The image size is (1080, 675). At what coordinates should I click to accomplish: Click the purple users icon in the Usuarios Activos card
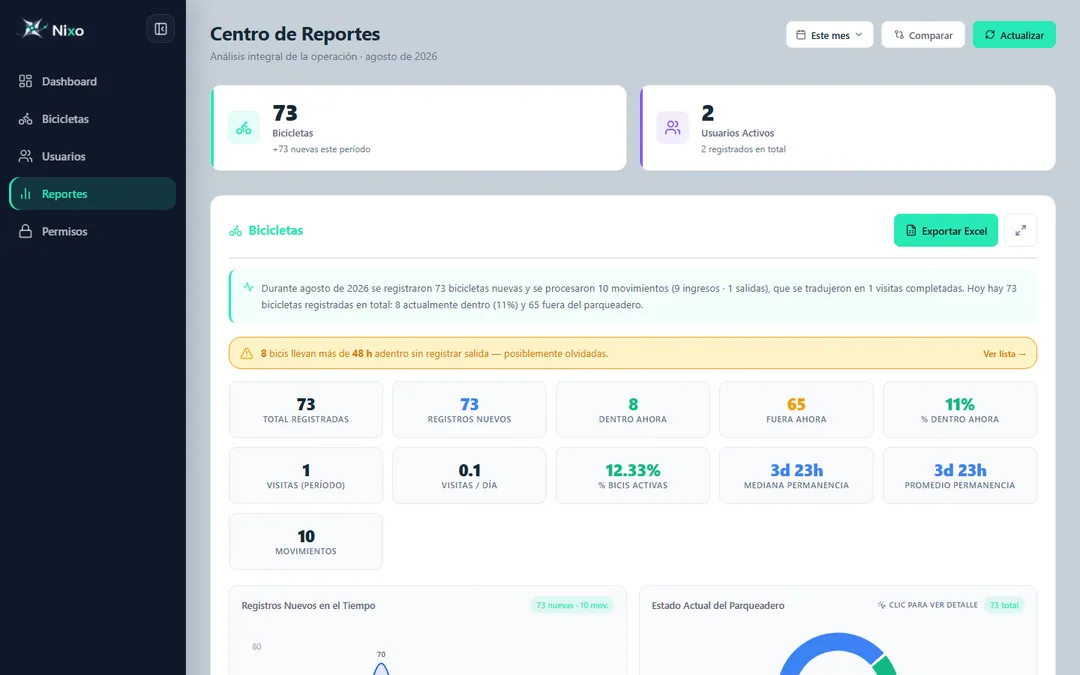[672, 128]
